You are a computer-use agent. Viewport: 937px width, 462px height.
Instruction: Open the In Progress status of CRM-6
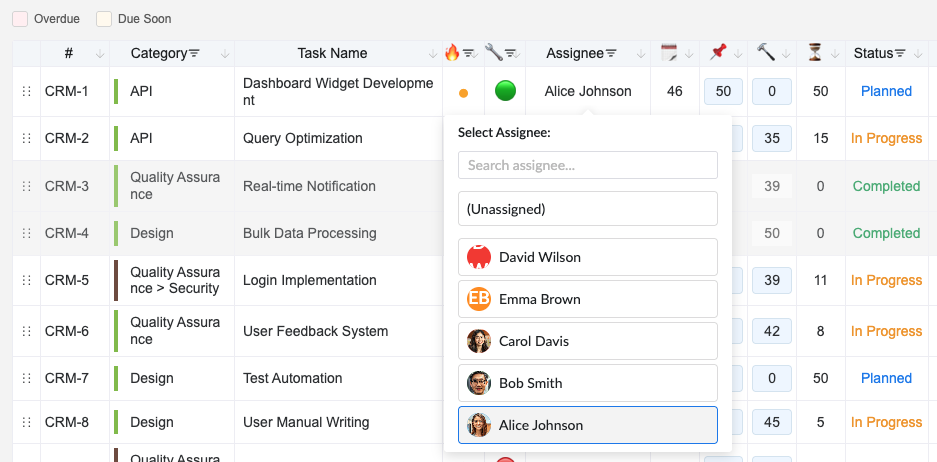pos(886,331)
